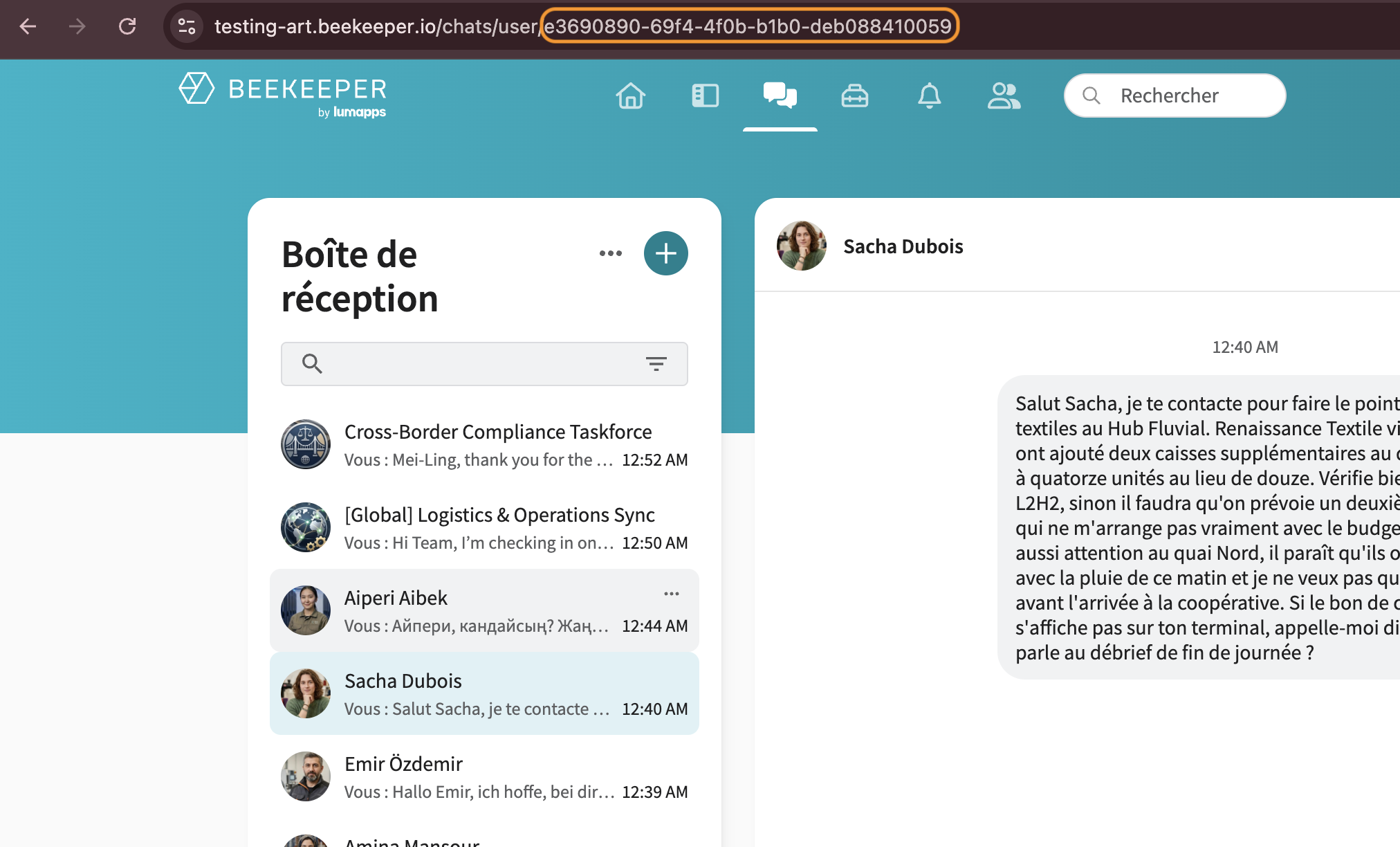Click the browser forward arrow
This screenshot has width=1400, height=847.
pyautogui.click(x=77, y=26)
